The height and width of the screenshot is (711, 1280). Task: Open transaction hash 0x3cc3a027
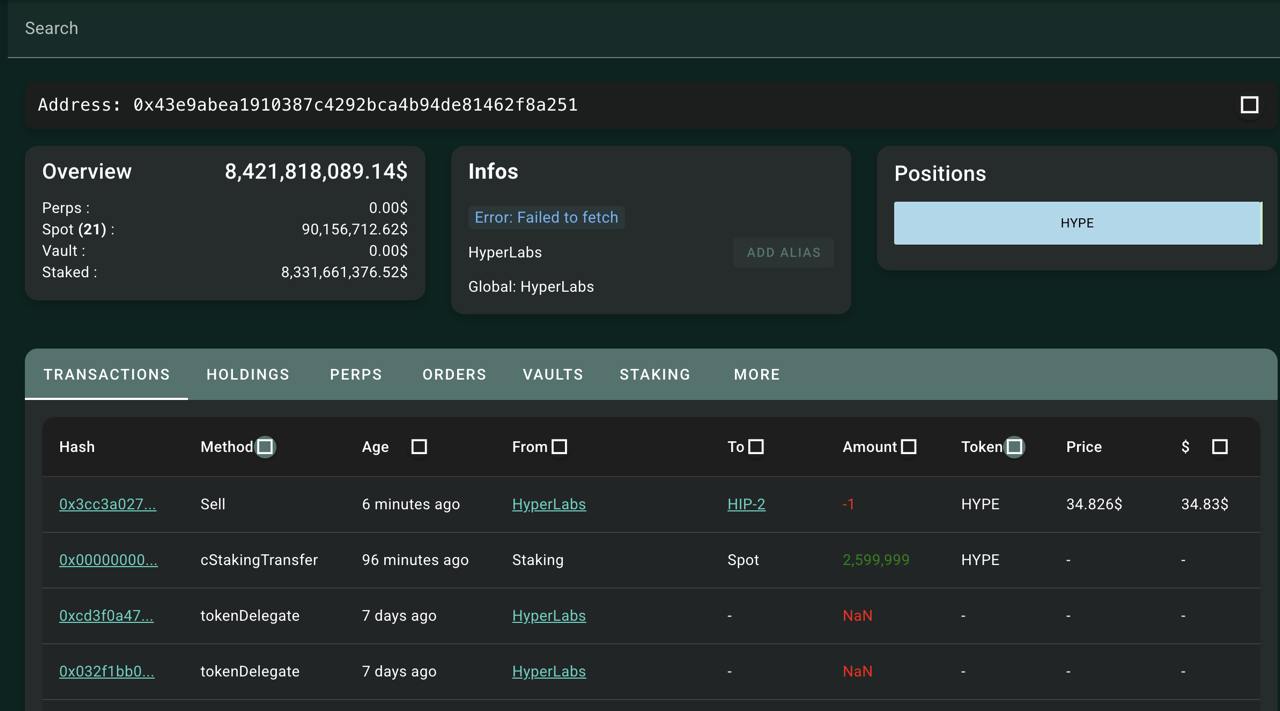click(107, 505)
